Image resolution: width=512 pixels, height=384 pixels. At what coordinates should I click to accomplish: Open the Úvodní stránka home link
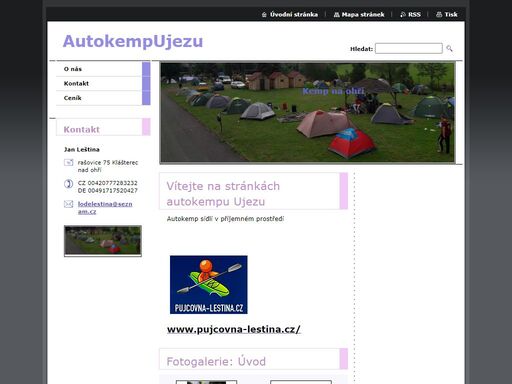(294, 15)
